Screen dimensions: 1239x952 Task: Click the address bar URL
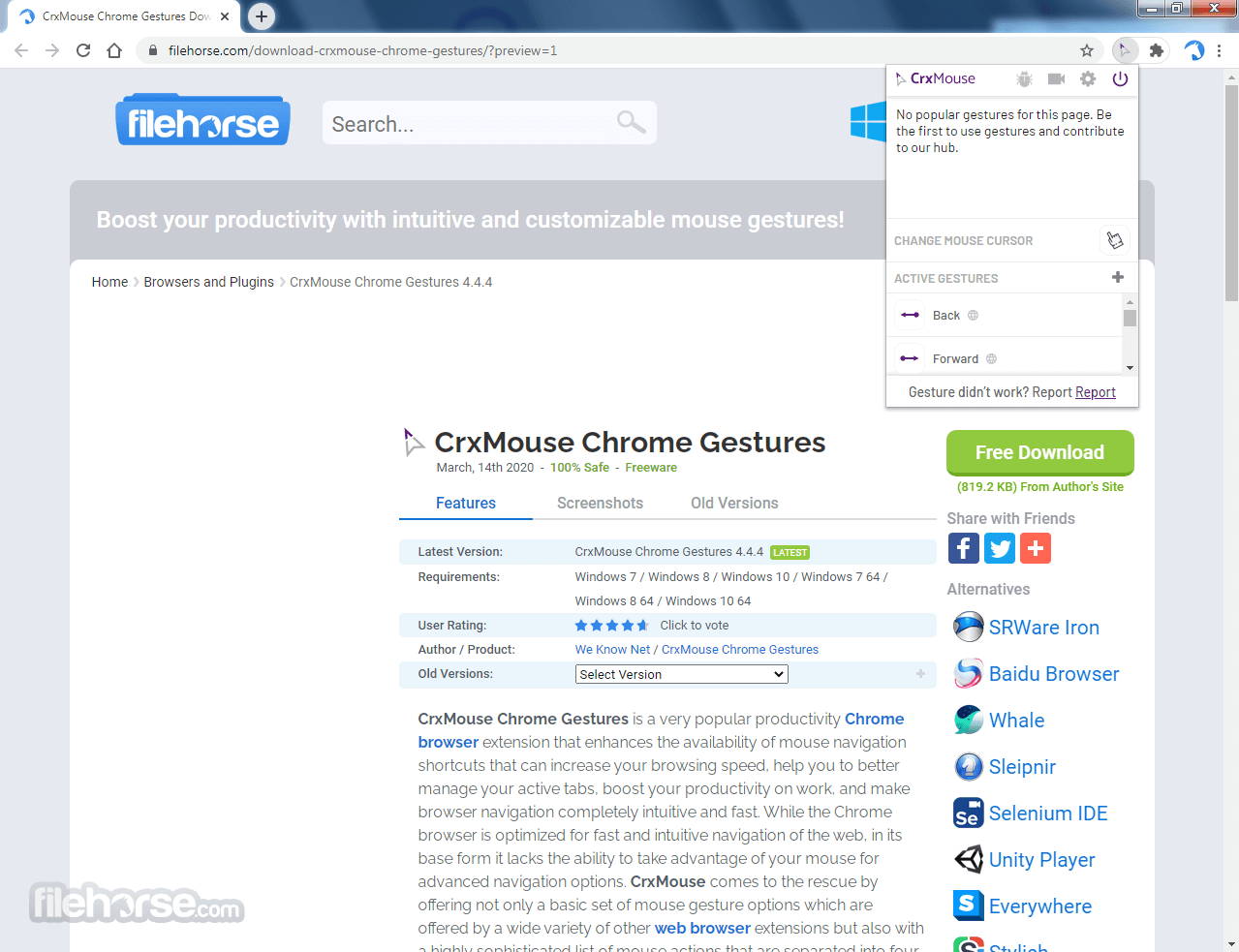pos(362,50)
